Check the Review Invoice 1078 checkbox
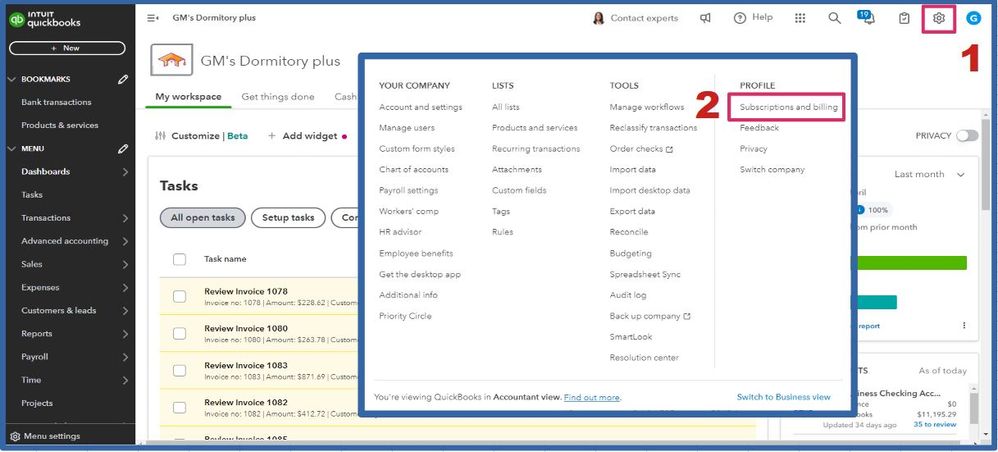This screenshot has width=998, height=452. click(x=179, y=297)
